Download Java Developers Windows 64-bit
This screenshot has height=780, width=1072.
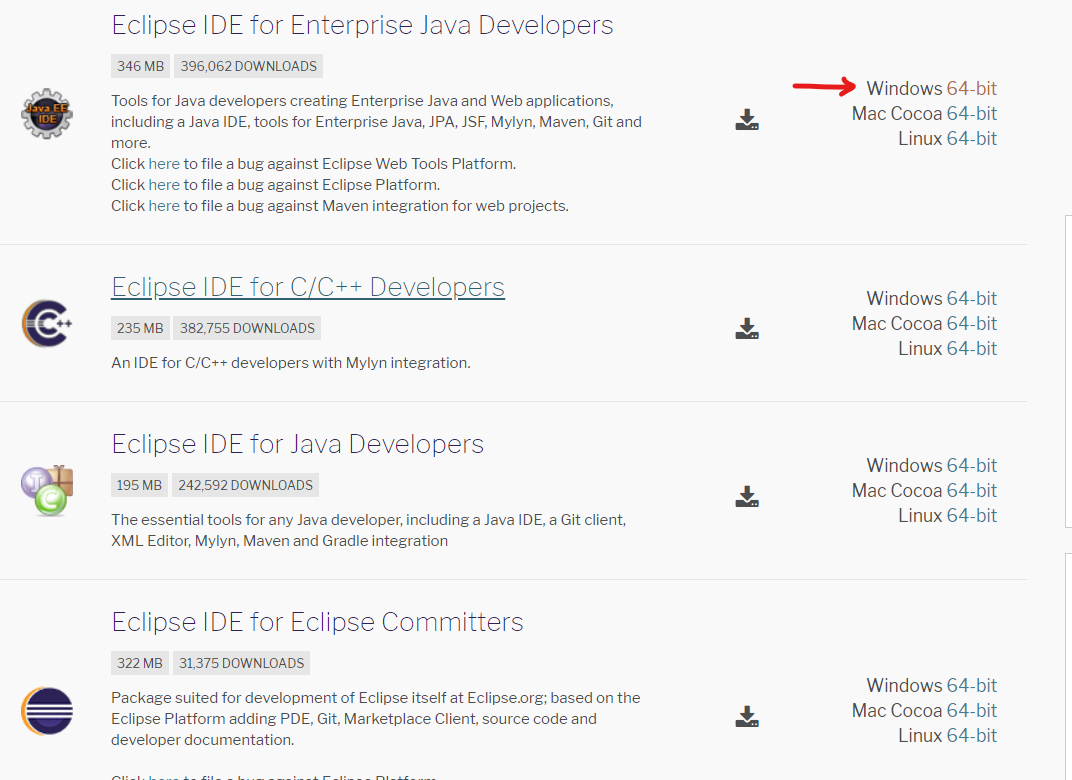pyautogui.click(x=972, y=466)
